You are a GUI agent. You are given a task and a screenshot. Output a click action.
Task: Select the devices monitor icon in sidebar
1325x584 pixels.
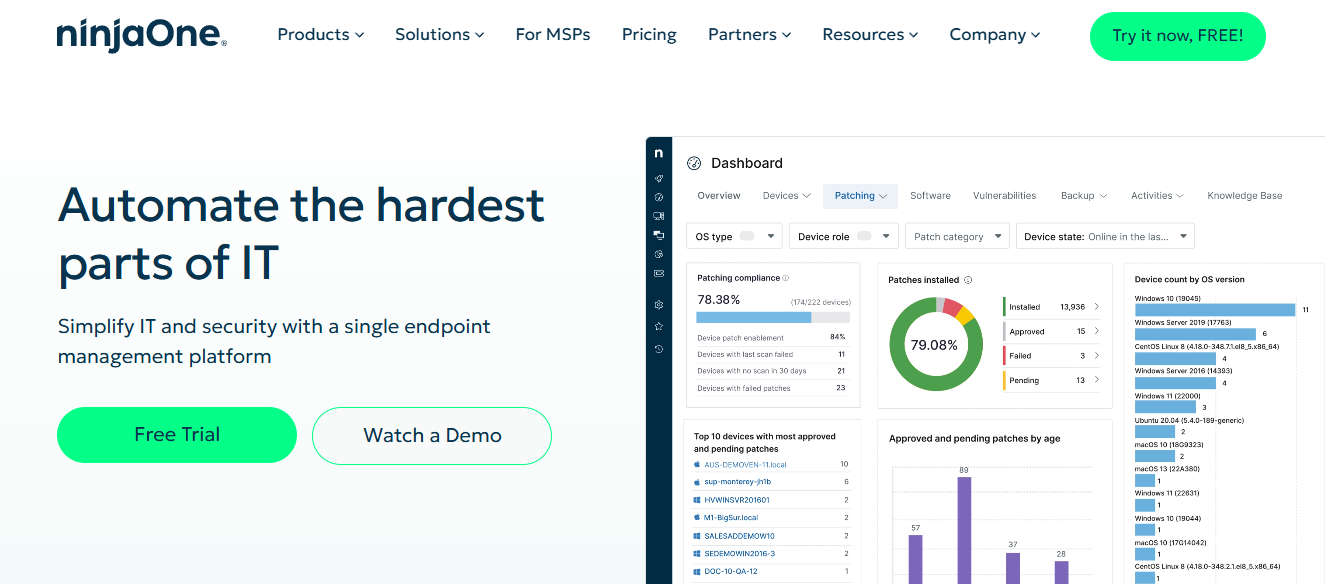658,215
